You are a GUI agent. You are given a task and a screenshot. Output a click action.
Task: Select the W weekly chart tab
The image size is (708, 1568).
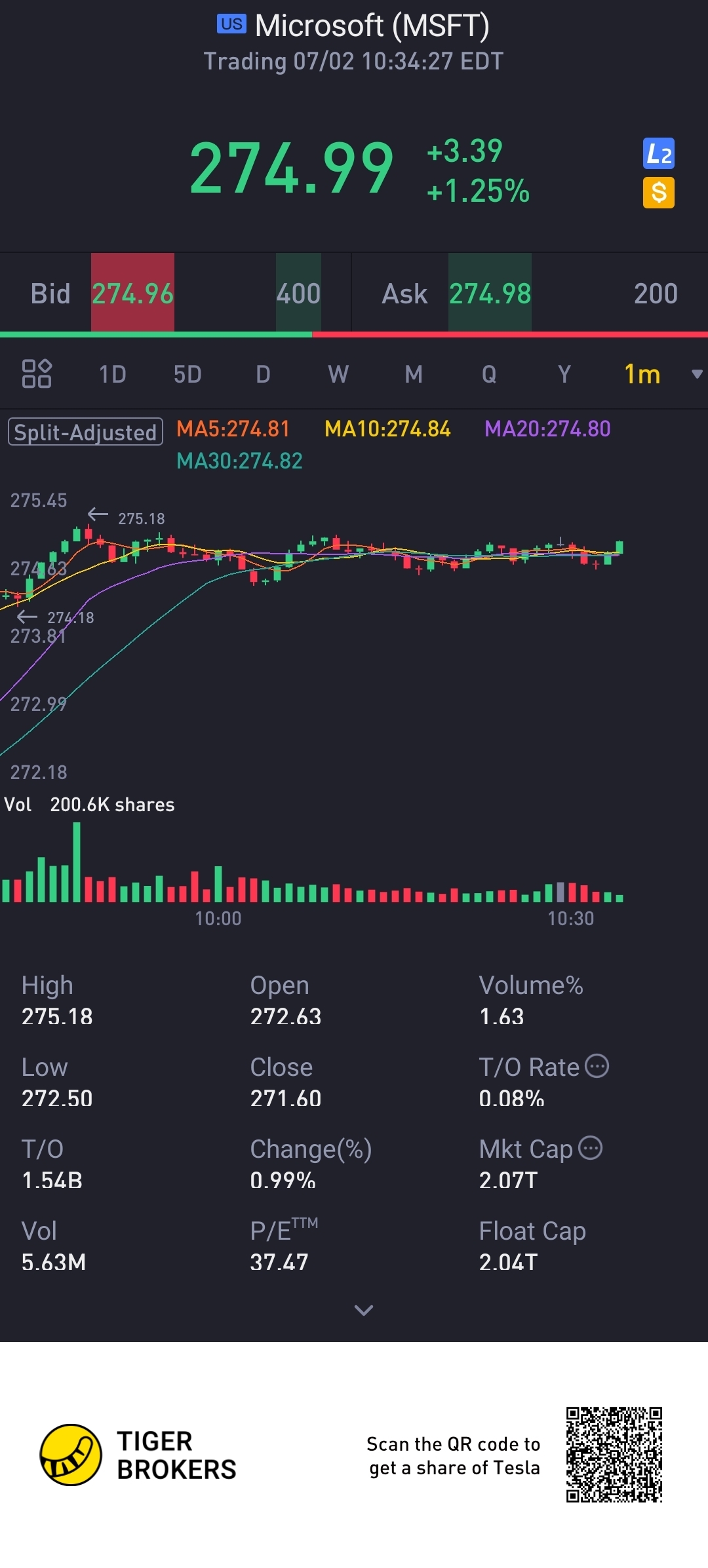(x=338, y=374)
